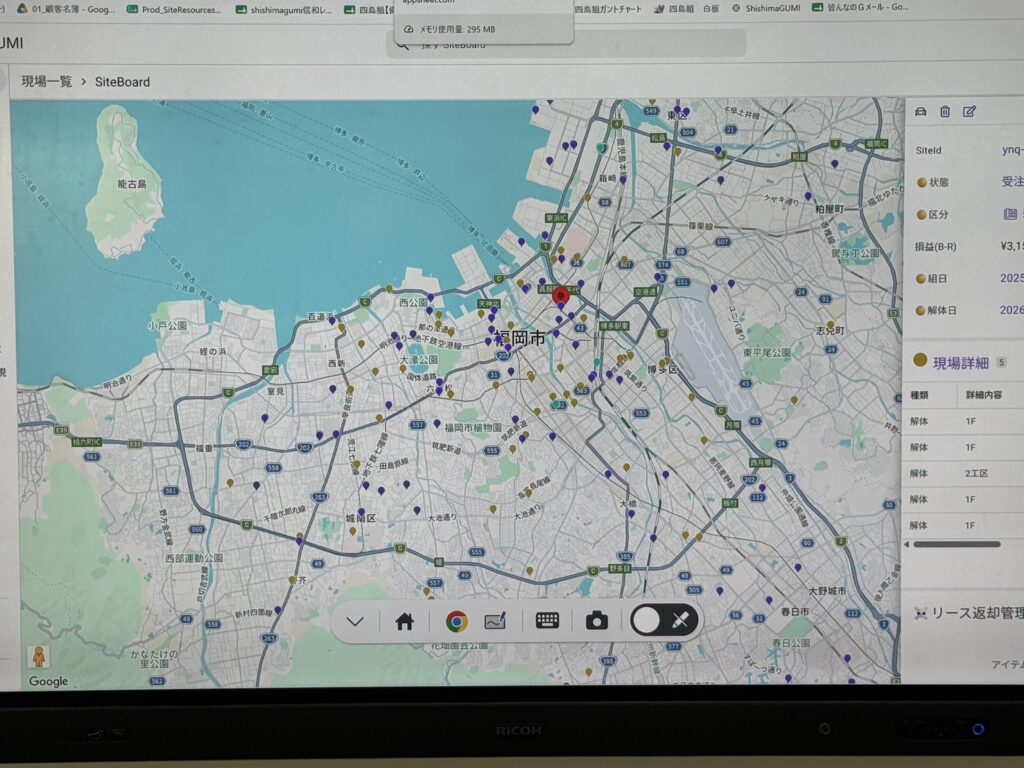The image size is (1024, 768).
Task: Switch to the shishimagumi信和レ tab
Action: (283, 9)
